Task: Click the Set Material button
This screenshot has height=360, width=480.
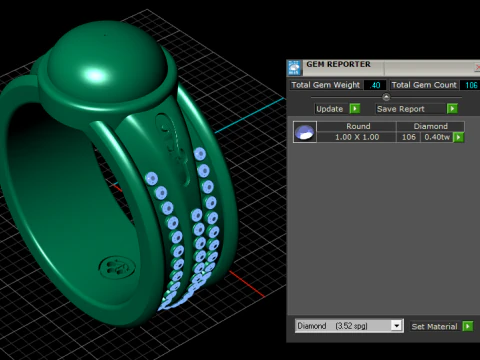Action: click(436, 326)
